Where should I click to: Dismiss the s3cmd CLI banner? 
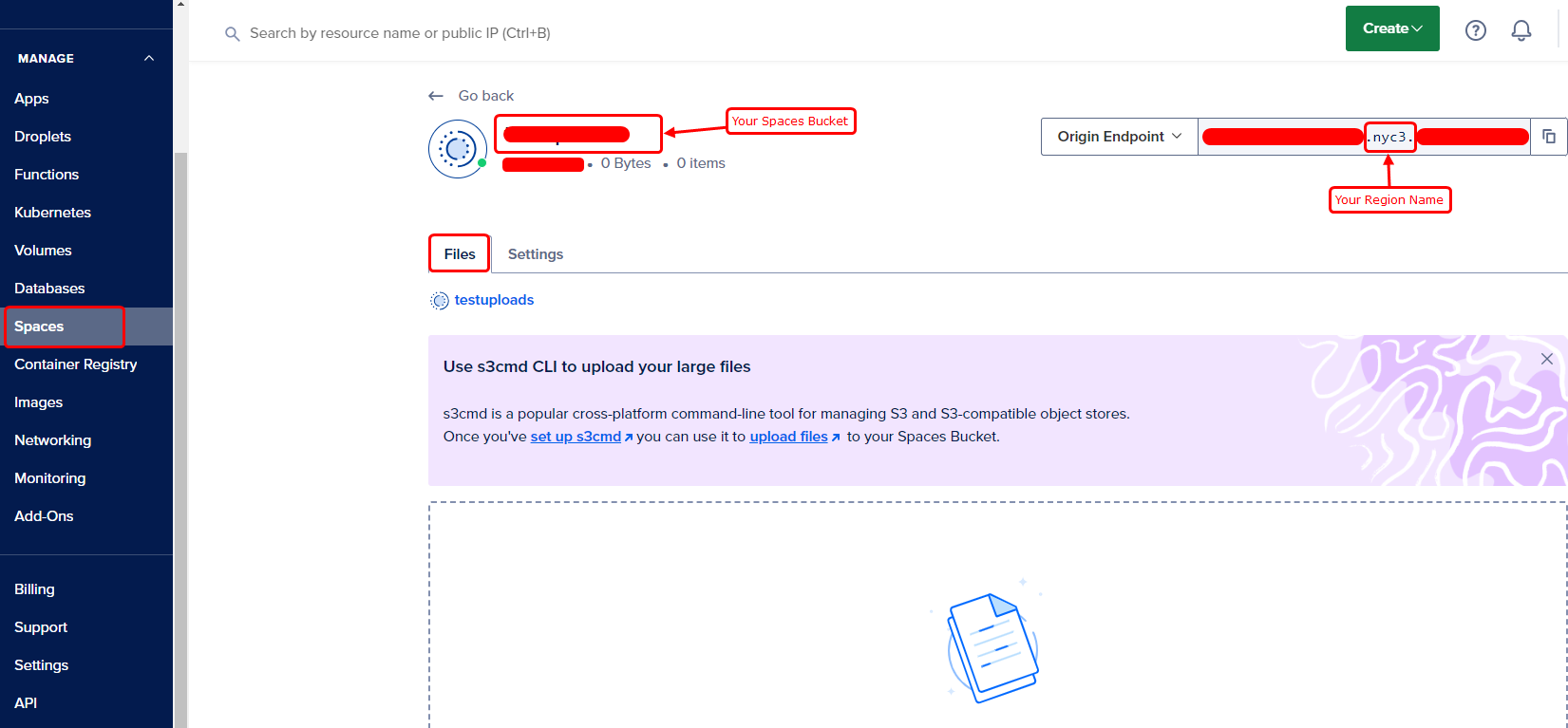pyautogui.click(x=1546, y=359)
